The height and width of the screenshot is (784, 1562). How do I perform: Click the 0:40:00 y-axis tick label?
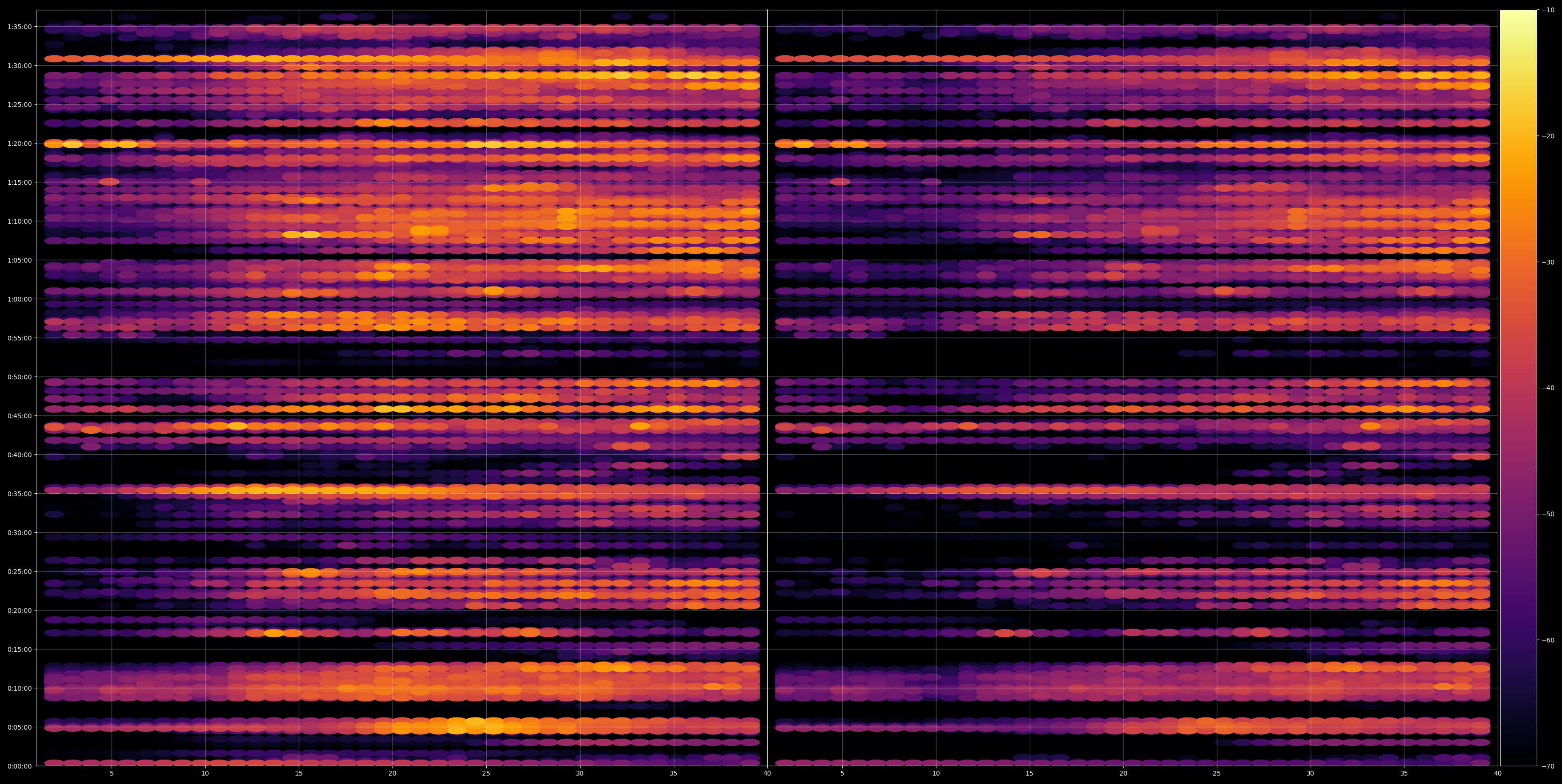click(19, 455)
